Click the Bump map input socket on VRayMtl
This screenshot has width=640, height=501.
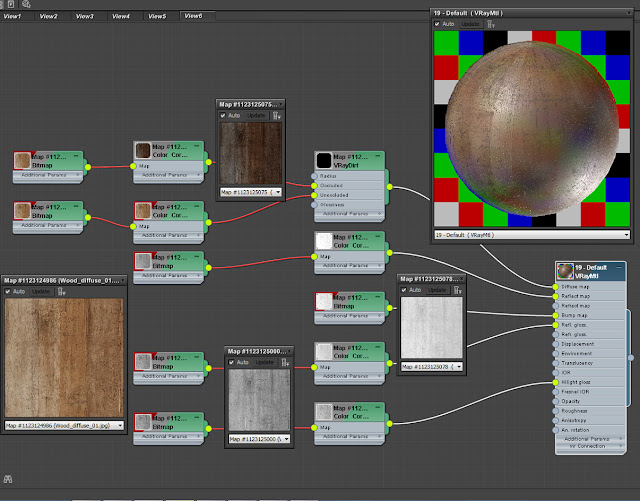(556, 315)
